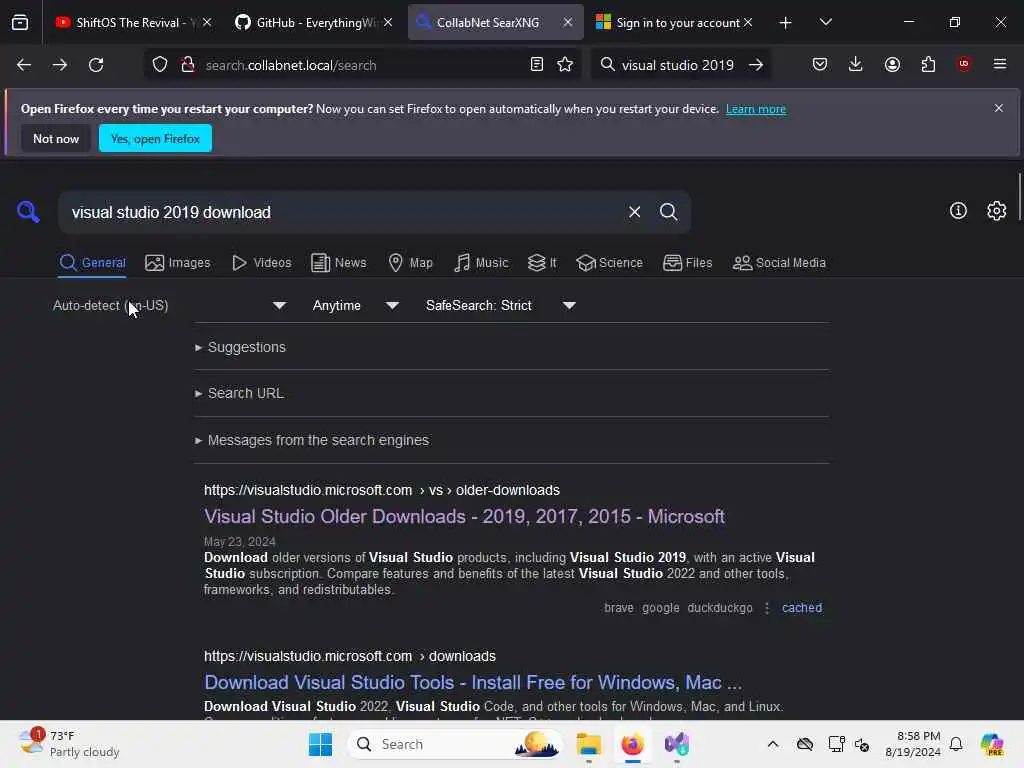Open the Firefox application menu
1024x768 pixels.
pos(1000,64)
